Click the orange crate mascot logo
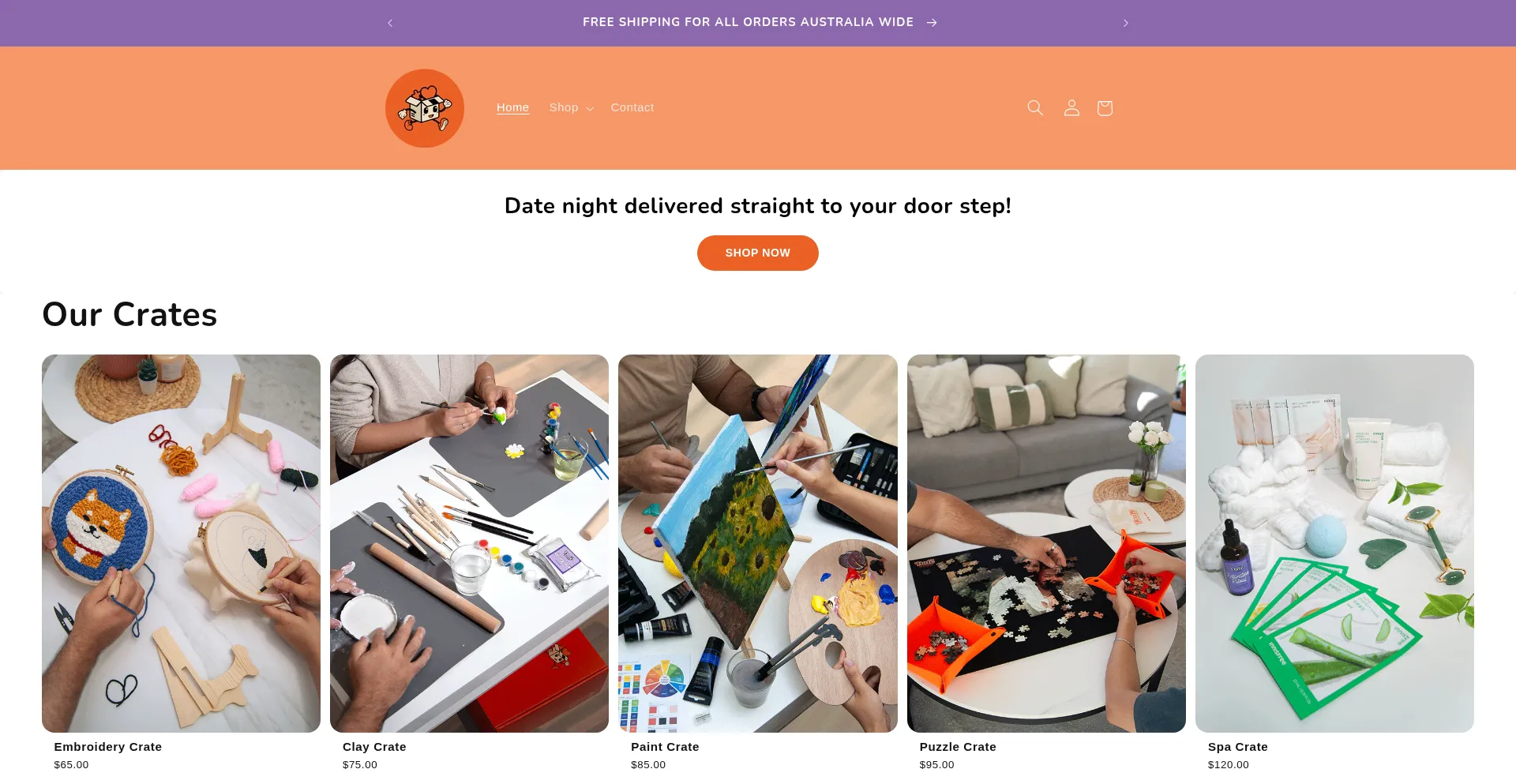The width and height of the screenshot is (1516, 784). coord(425,108)
